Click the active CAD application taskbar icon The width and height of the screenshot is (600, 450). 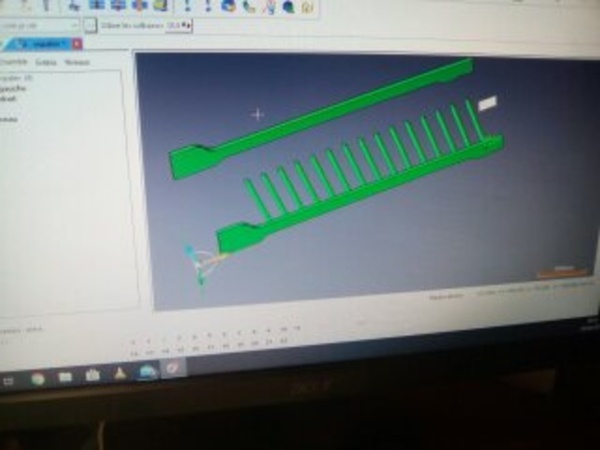(x=172, y=369)
